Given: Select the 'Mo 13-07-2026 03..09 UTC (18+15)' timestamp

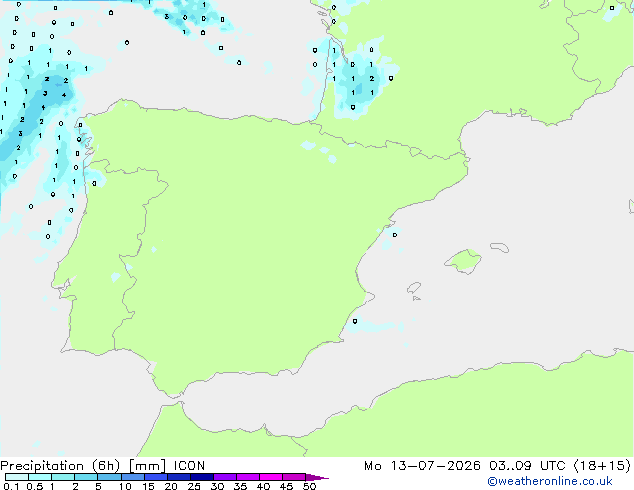Looking at the screenshot, I should tap(497, 466).
